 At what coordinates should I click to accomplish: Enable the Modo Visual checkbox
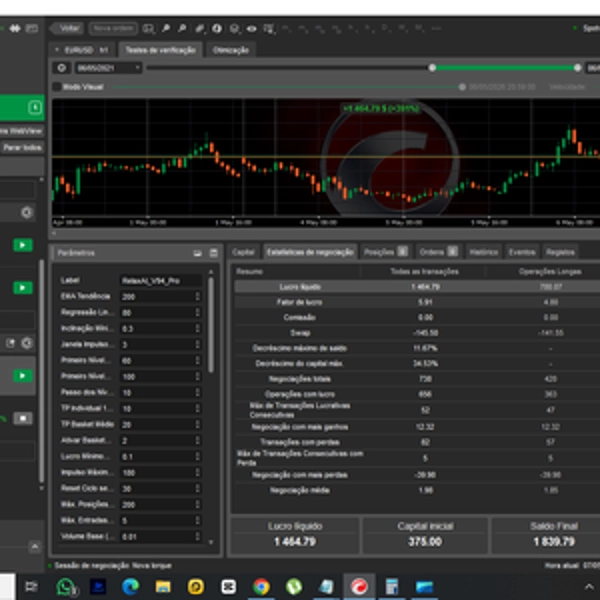tap(57, 87)
